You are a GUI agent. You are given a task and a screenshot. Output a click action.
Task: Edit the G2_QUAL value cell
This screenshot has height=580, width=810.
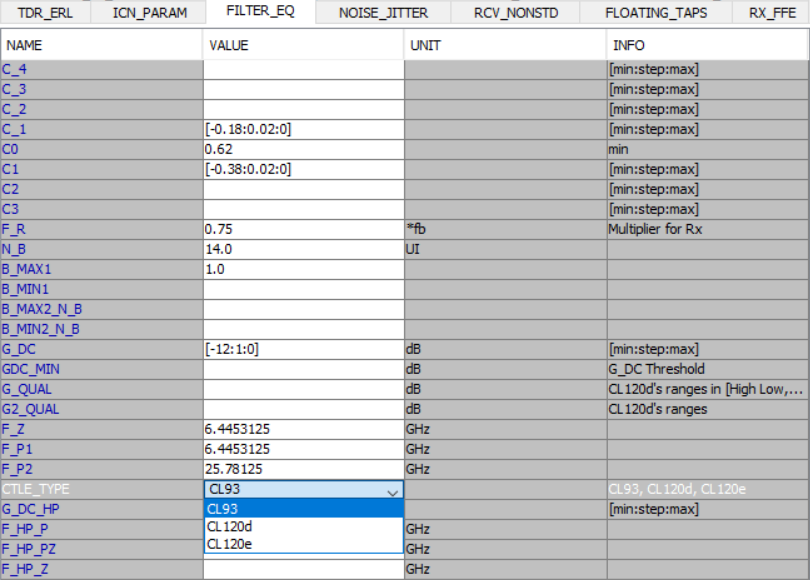pyautogui.click(x=304, y=410)
